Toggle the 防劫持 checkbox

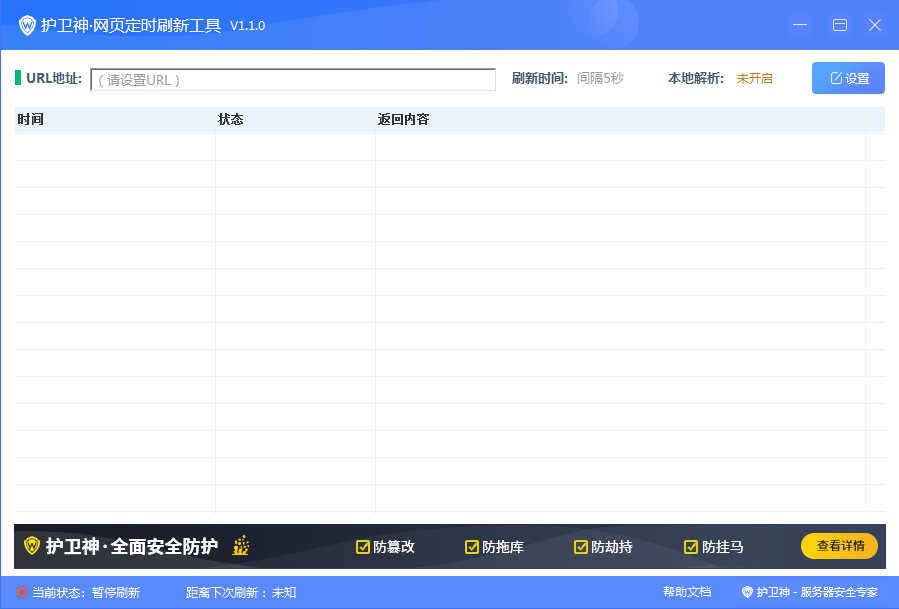click(x=581, y=547)
